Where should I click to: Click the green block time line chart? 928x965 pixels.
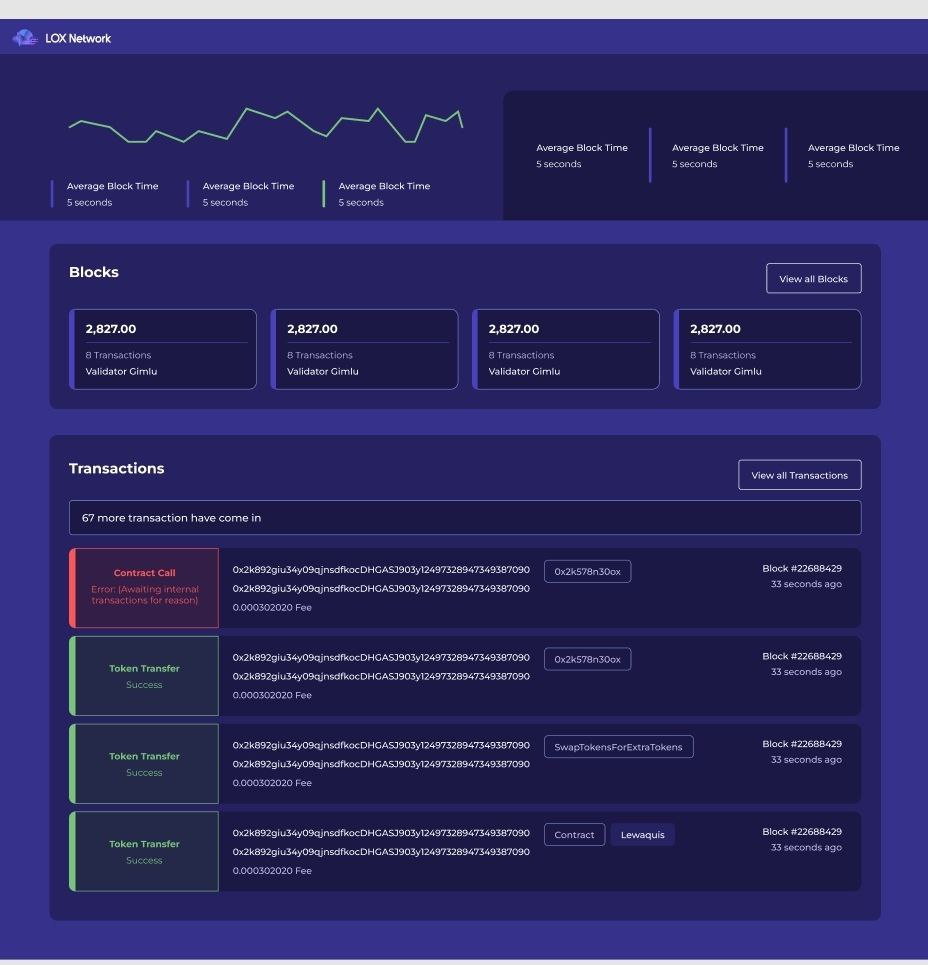(x=265, y=125)
